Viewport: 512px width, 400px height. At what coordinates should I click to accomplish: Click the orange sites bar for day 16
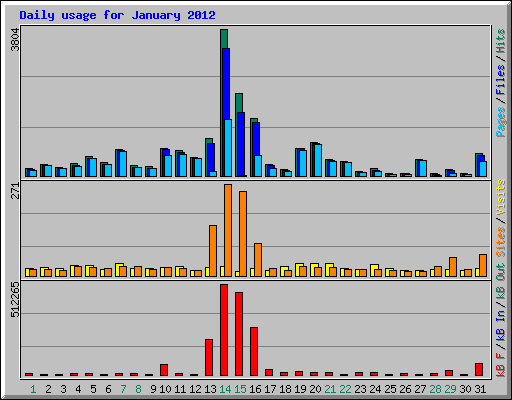(258, 260)
